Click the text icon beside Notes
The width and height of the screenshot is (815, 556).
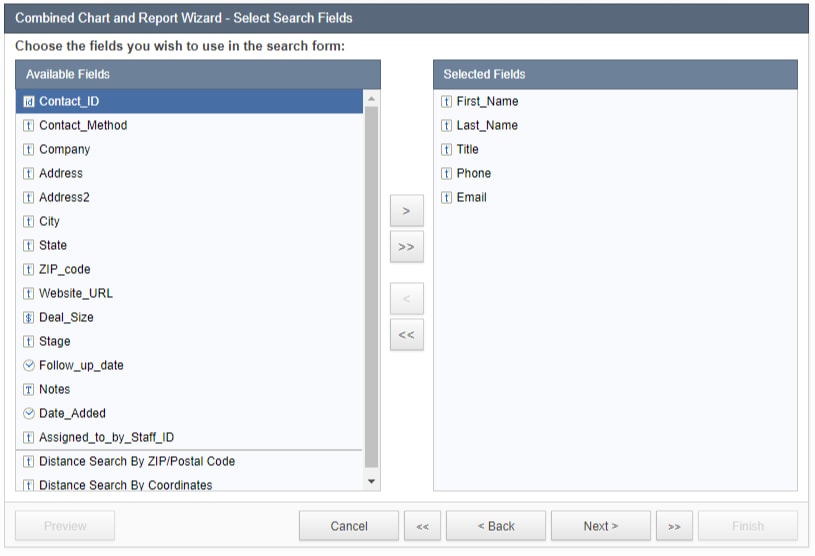point(29,390)
